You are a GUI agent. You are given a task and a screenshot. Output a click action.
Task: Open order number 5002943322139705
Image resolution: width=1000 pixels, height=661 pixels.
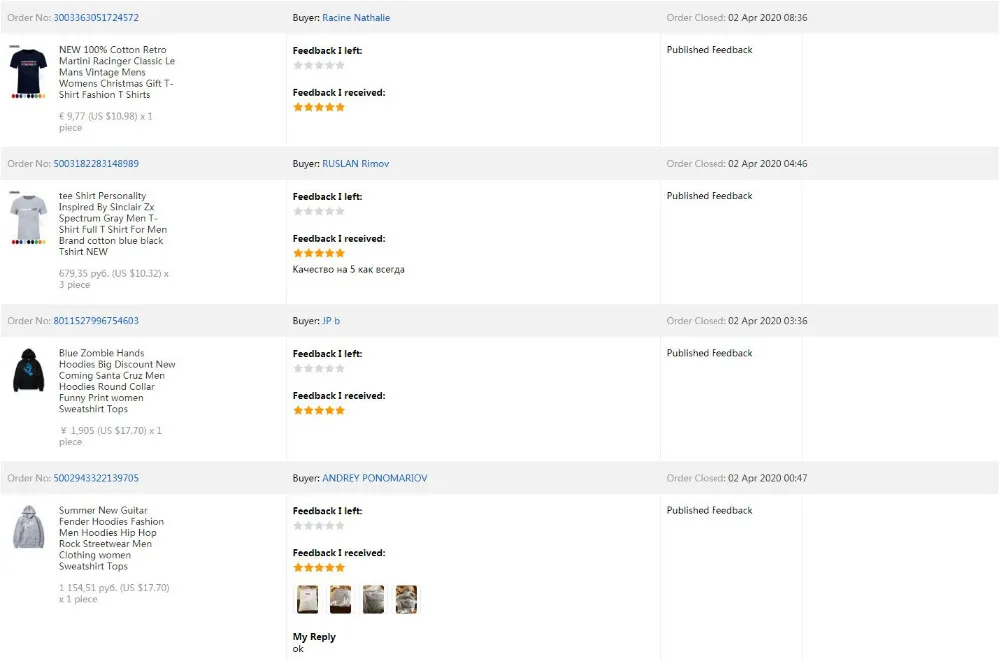(x=96, y=478)
